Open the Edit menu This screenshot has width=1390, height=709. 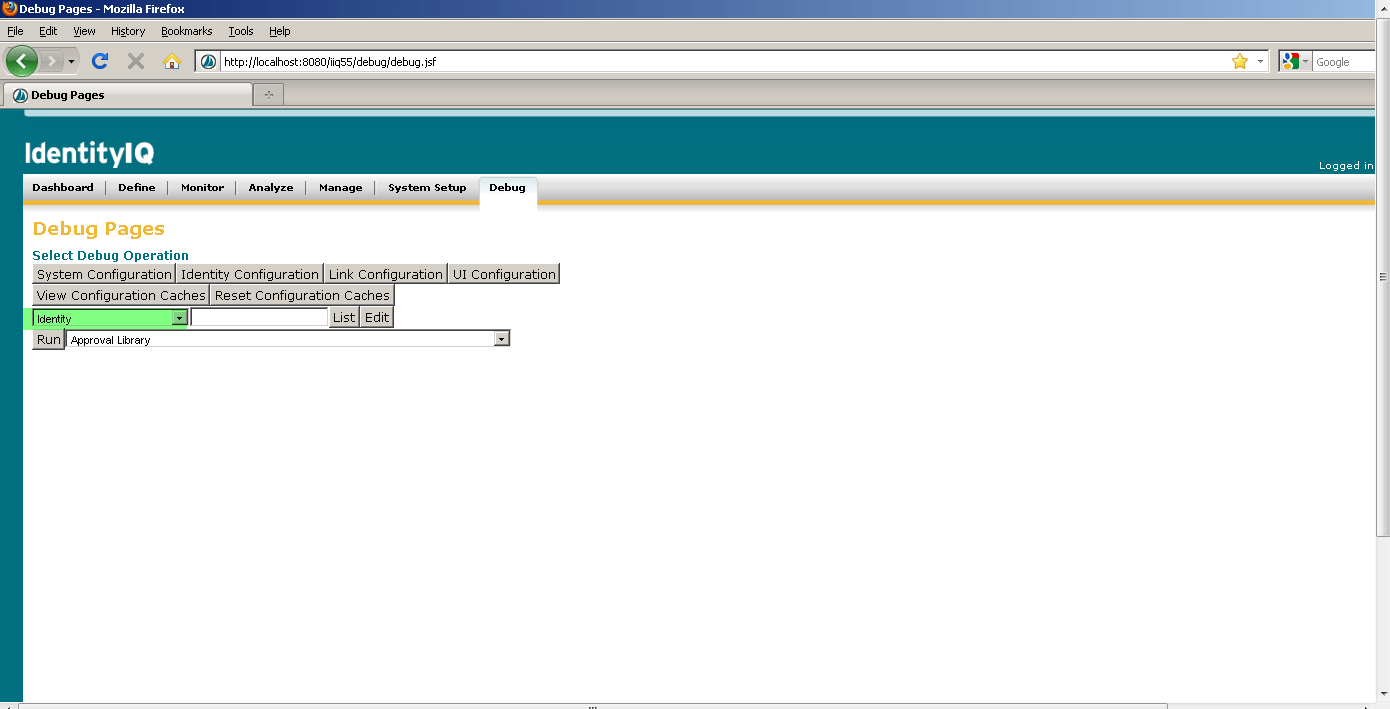coord(48,31)
